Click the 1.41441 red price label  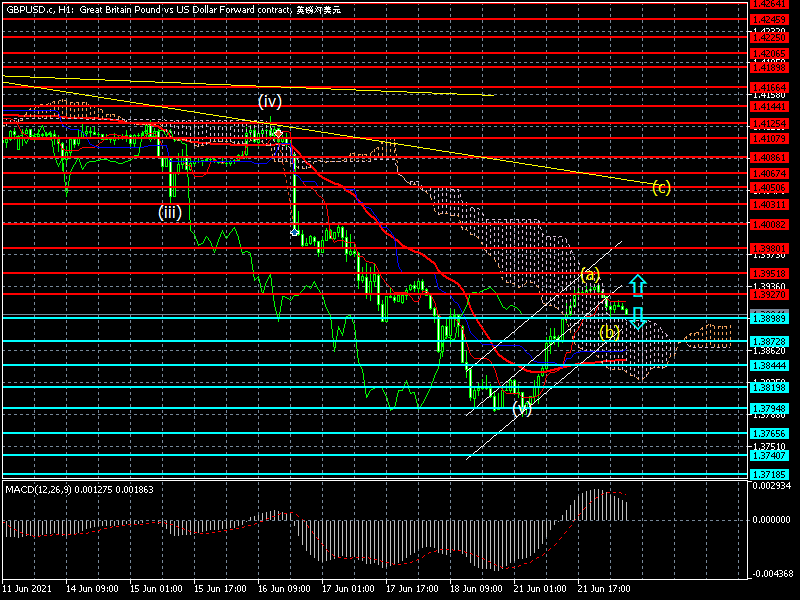pos(769,107)
